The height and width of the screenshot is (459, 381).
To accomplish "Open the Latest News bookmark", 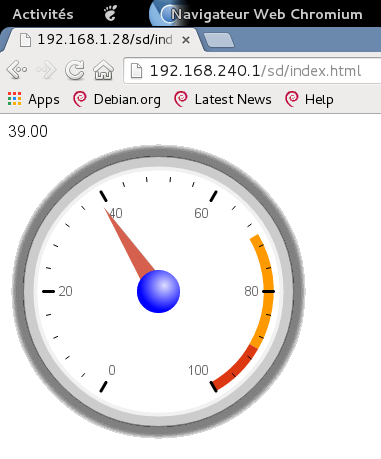I will pyautogui.click(x=223, y=99).
